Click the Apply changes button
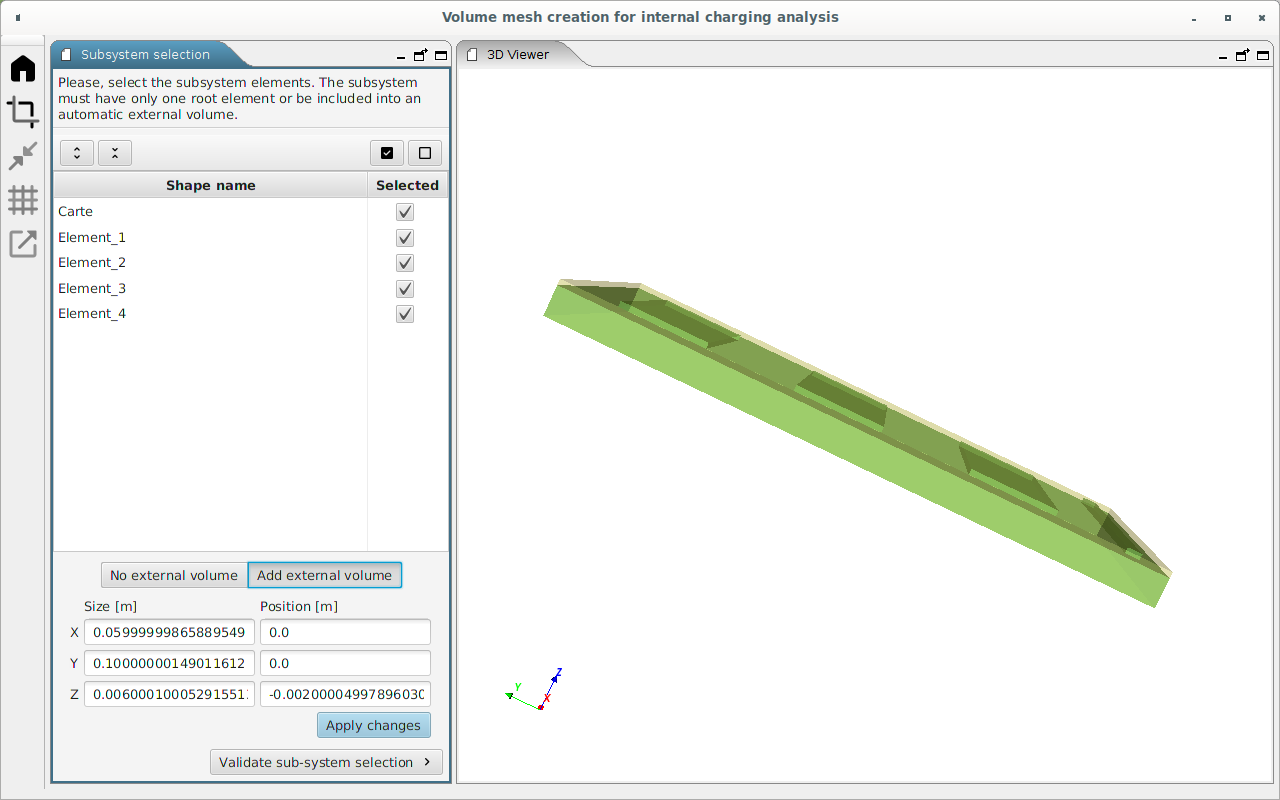Image resolution: width=1280 pixels, height=800 pixels. pos(373,726)
